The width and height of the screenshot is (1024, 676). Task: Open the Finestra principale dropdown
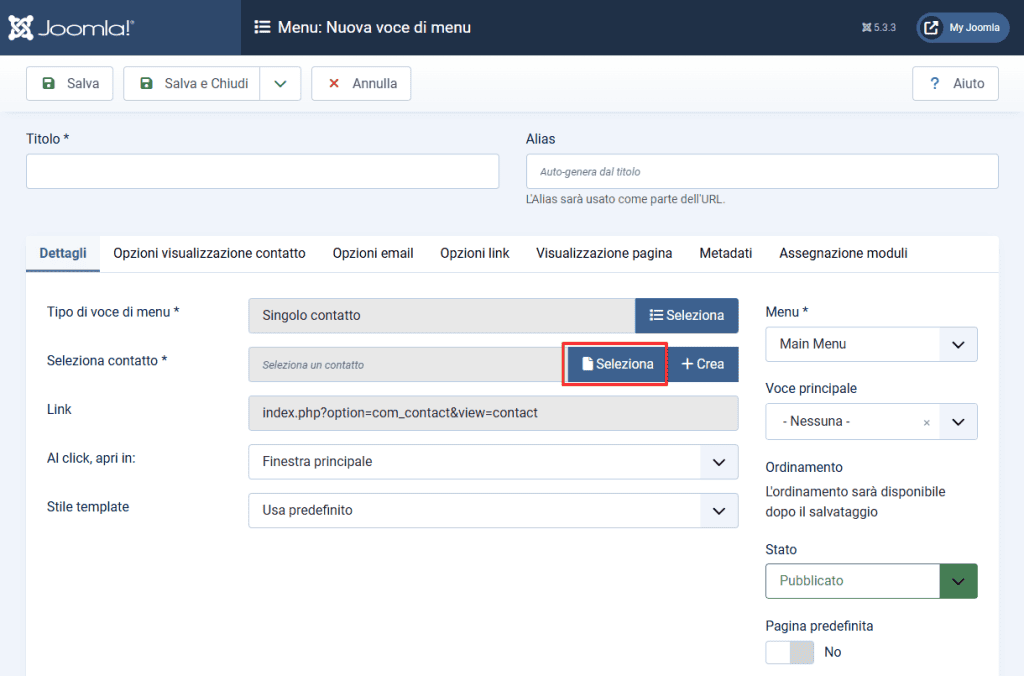493,462
